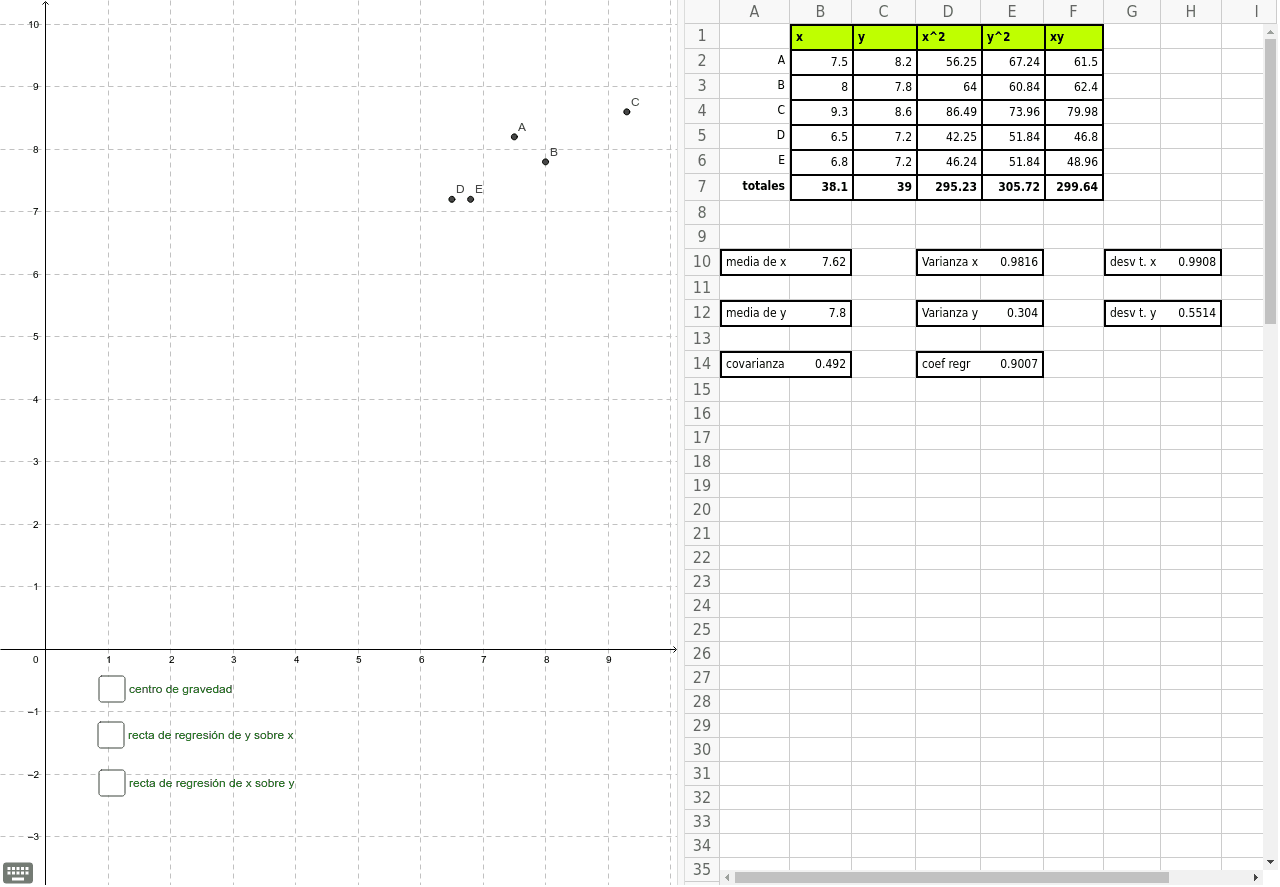The image size is (1280, 887).
Task: Open the virtual keyboard icon
Action: [x=18, y=872]
